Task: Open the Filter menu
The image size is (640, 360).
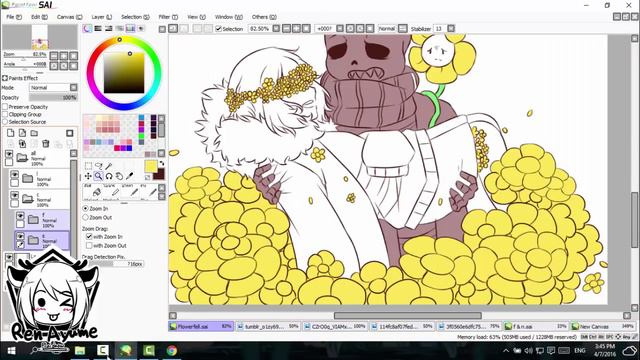Action: pos(168,17)
